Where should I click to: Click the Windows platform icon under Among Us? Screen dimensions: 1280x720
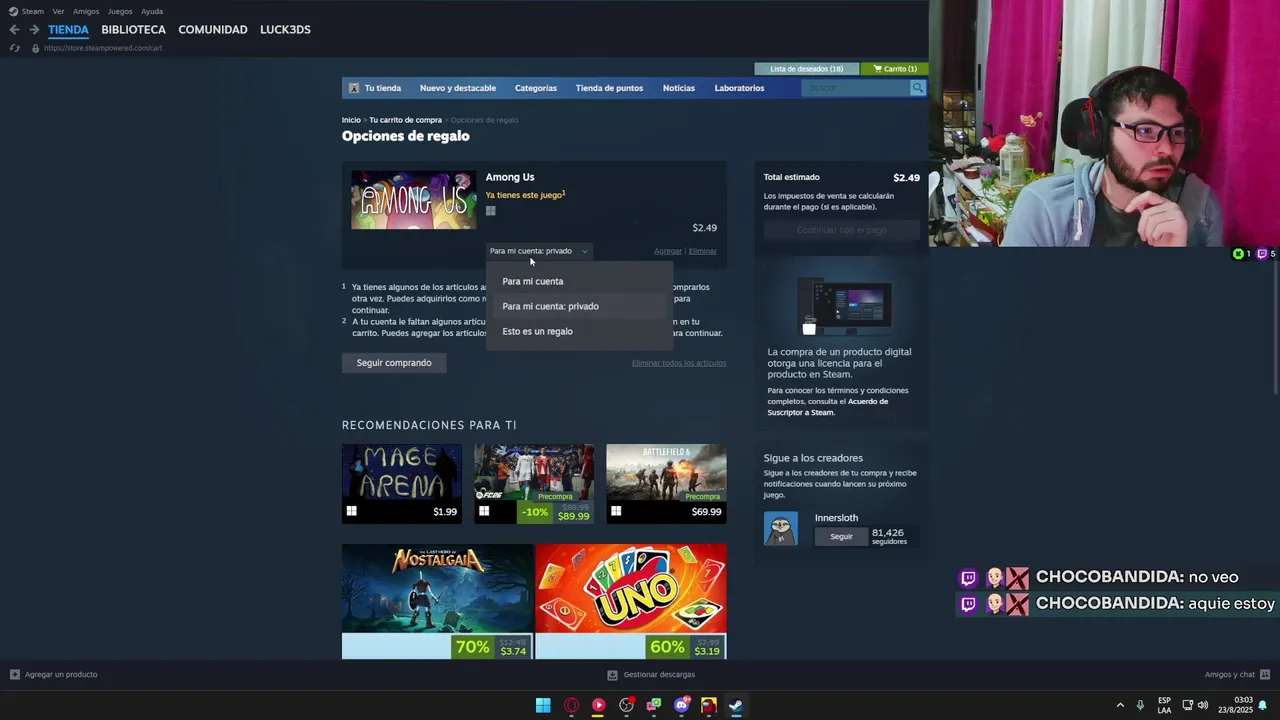tap(490, 211)
